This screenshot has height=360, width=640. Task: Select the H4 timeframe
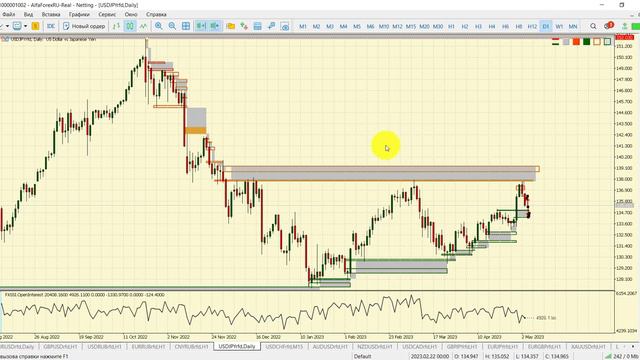[491, 26]
